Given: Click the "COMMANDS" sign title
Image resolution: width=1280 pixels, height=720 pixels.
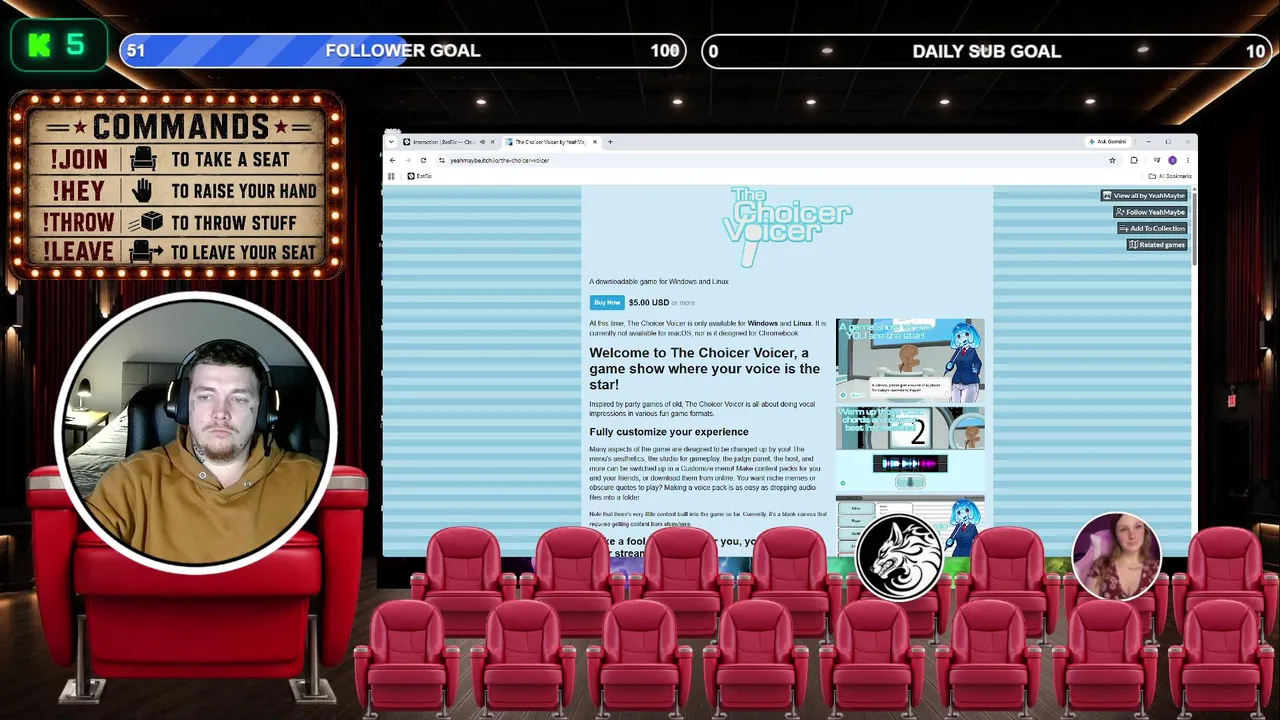Looking at the screenshot, I should point(181,127).
